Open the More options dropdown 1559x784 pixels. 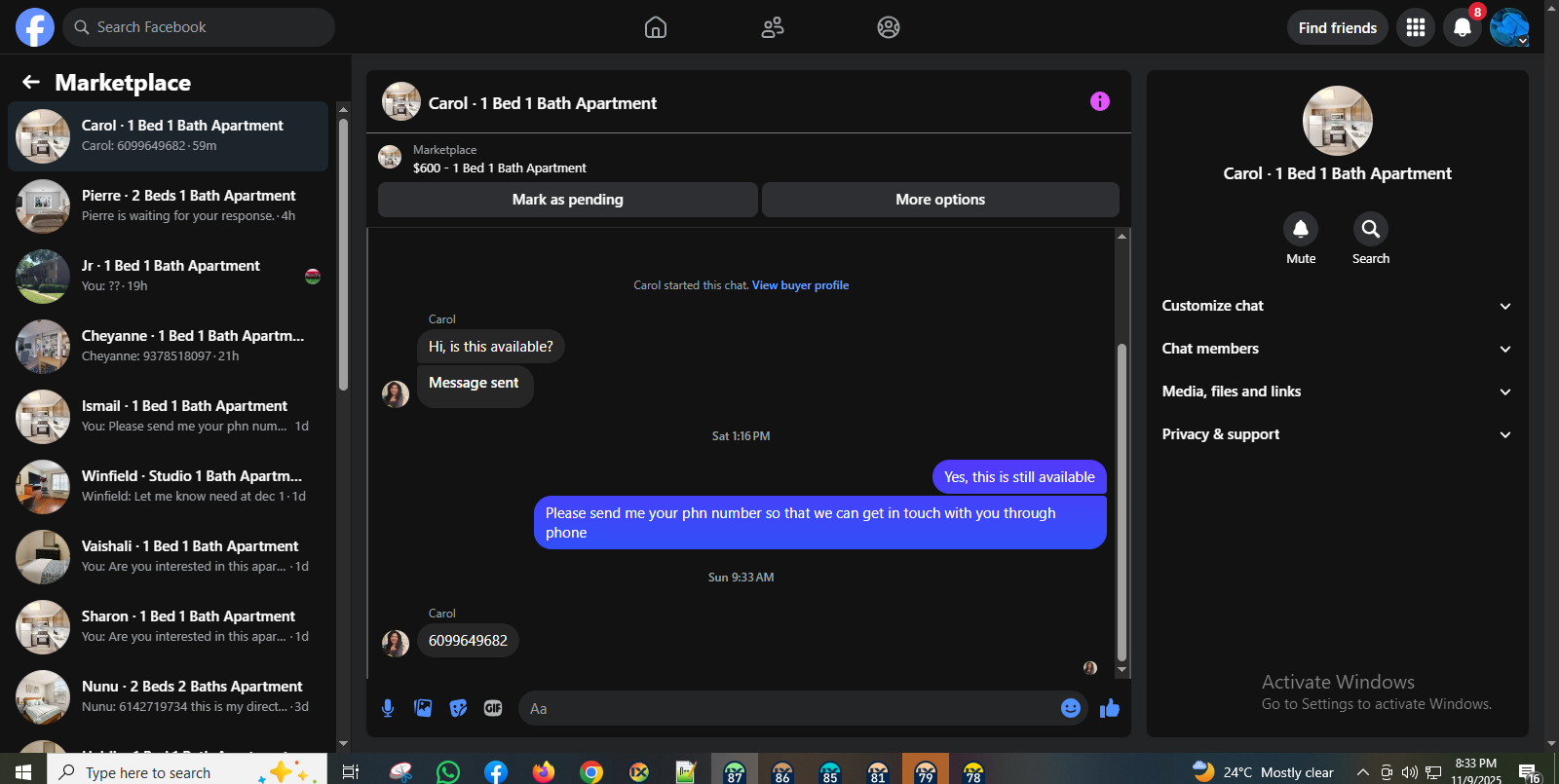tap(940, 200)
